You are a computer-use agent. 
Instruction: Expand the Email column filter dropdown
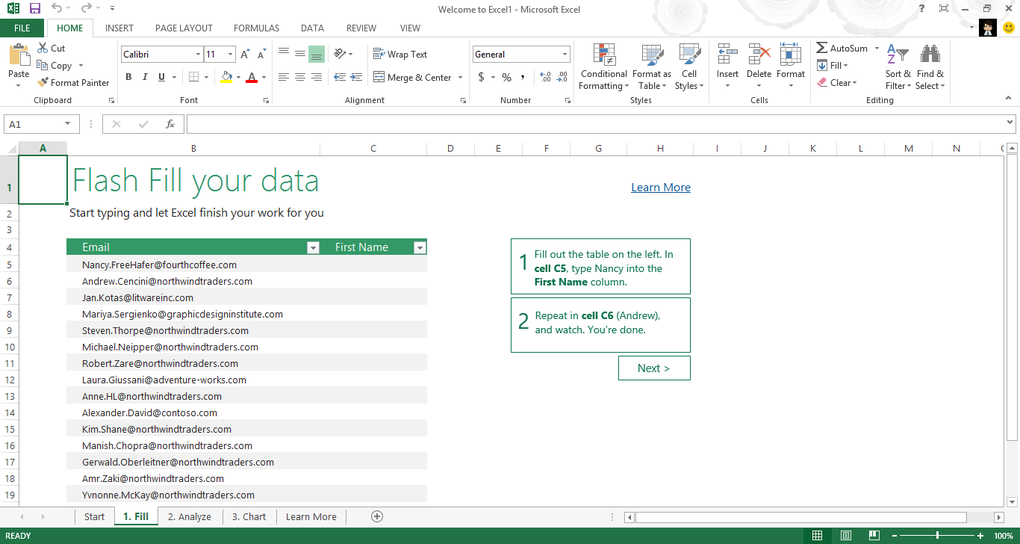(x=313, y=247)
